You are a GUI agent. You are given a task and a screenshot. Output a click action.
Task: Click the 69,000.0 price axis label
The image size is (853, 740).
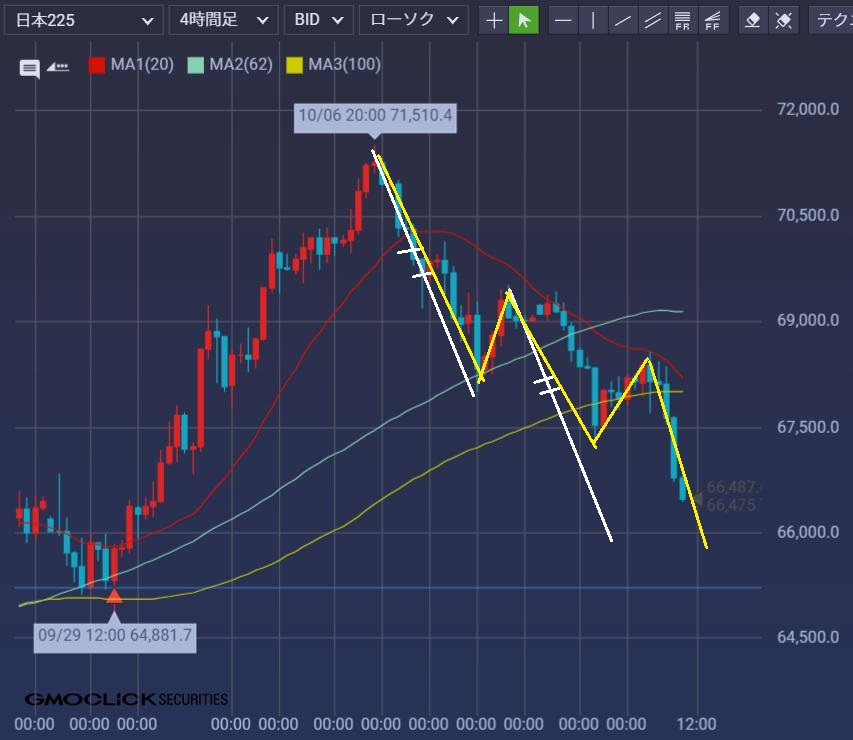click(x=808, y=320)
